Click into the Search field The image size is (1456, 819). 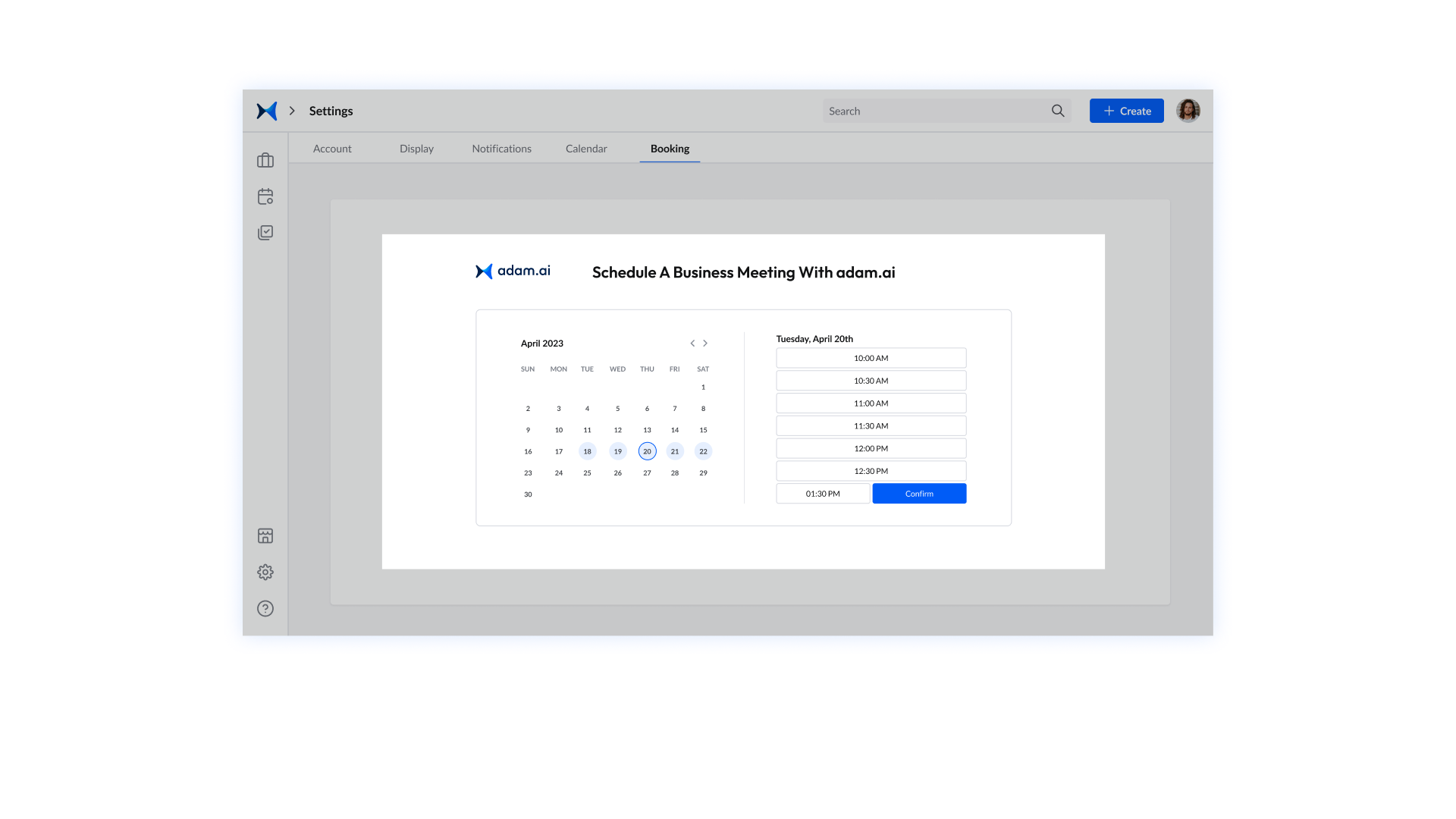click(x=933, y=111)
